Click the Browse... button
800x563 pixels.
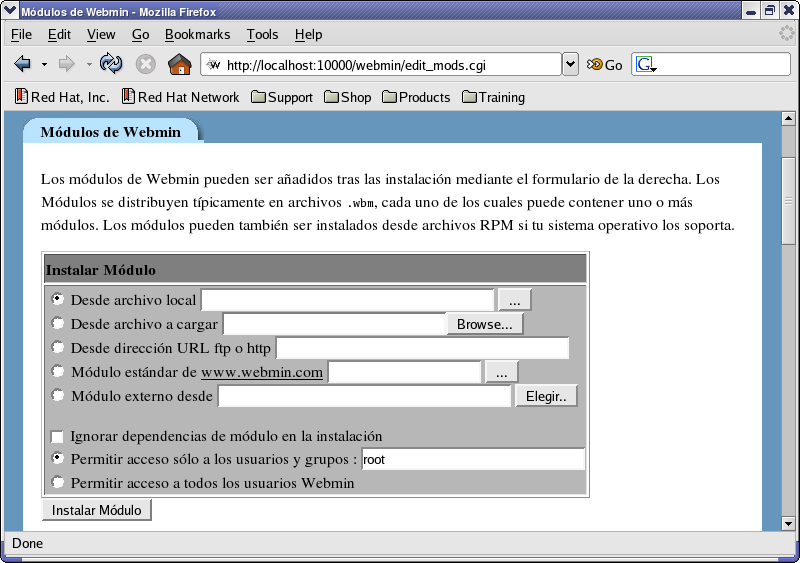click(484, 324)
